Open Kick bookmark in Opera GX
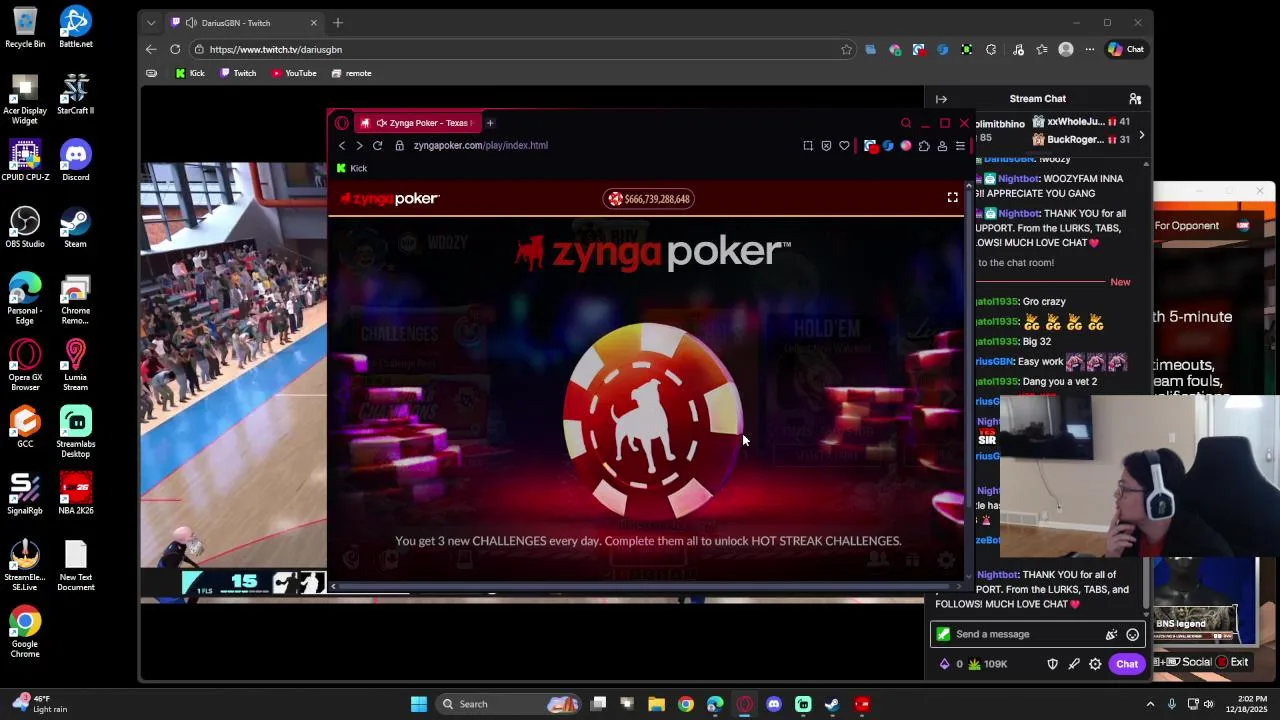1280x720 pixels. pos(352,168)
